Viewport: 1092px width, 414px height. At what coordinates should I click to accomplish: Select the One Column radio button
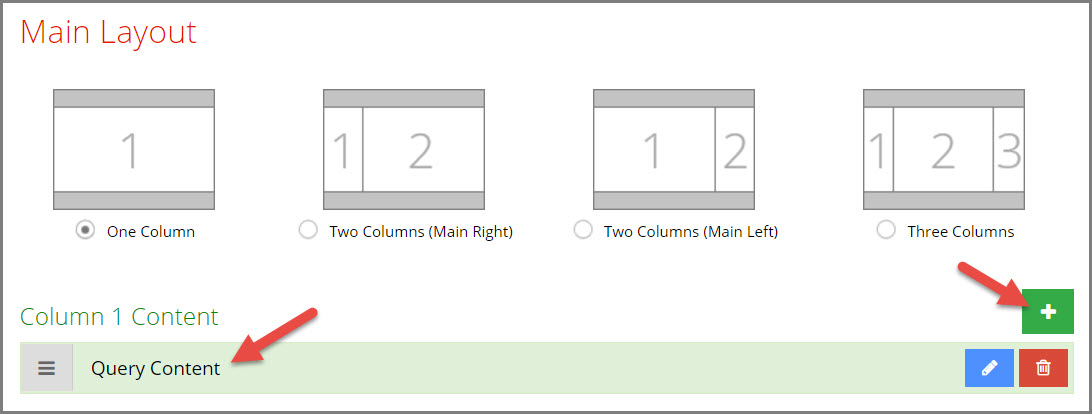point(86,230)
